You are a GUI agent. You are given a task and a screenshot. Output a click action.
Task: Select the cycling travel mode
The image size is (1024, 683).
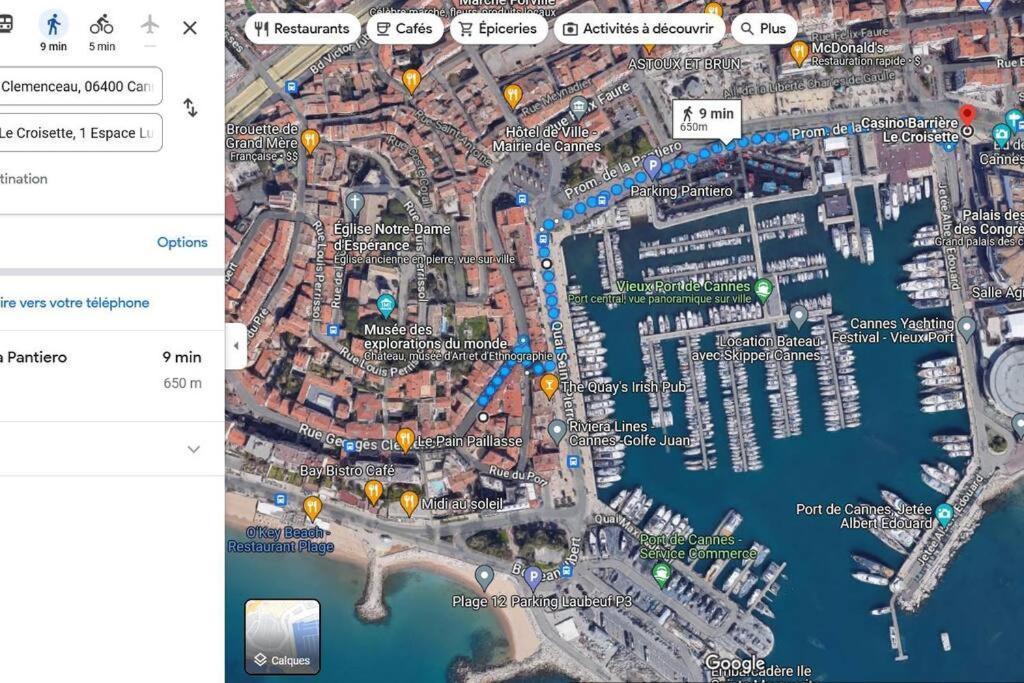point(102,31)
